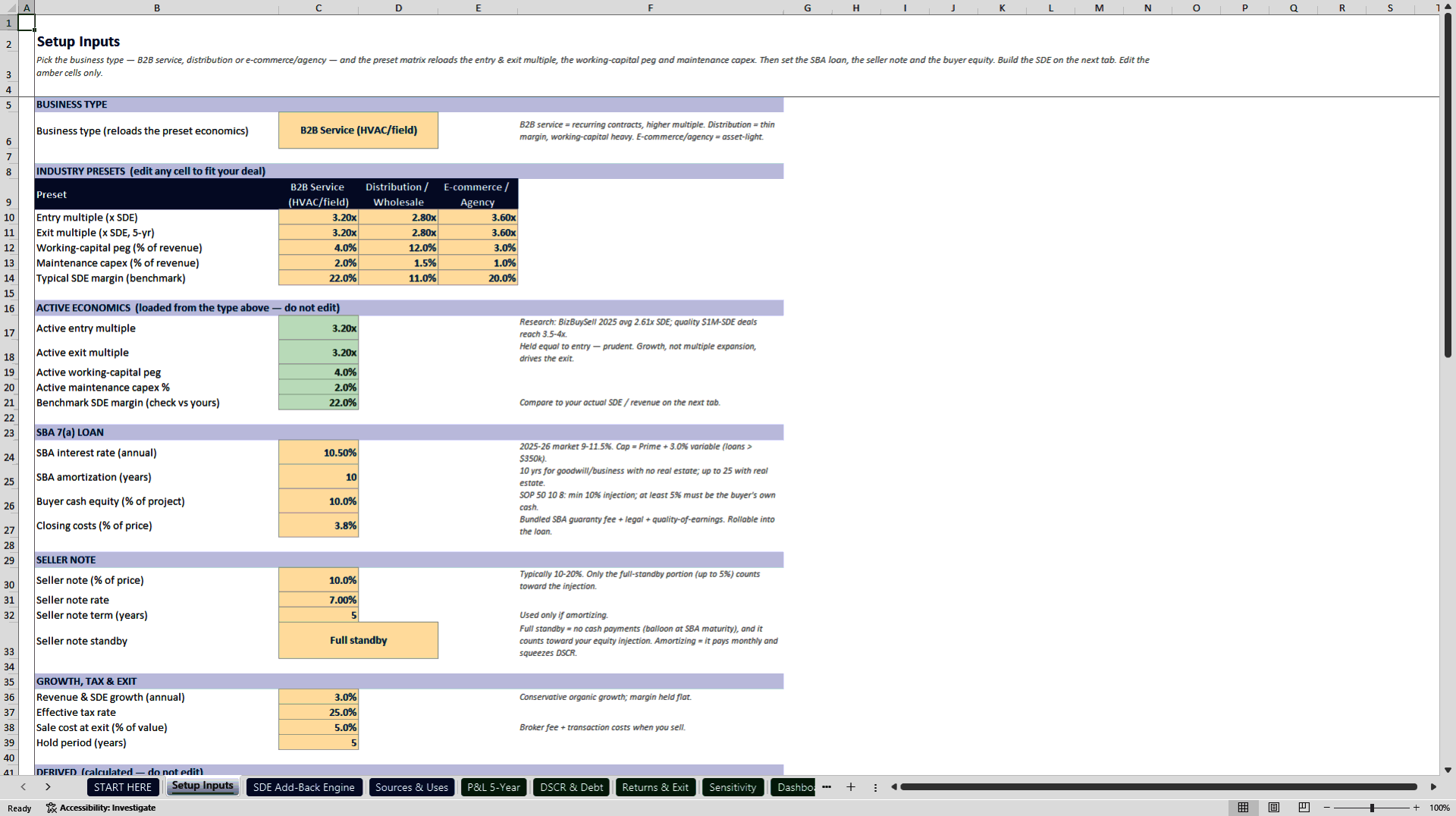The image size is (1456, 816).
Task: Click Accessibility Investigate icon in status bar
Action: pyautogui.click(x=52, y=808)
